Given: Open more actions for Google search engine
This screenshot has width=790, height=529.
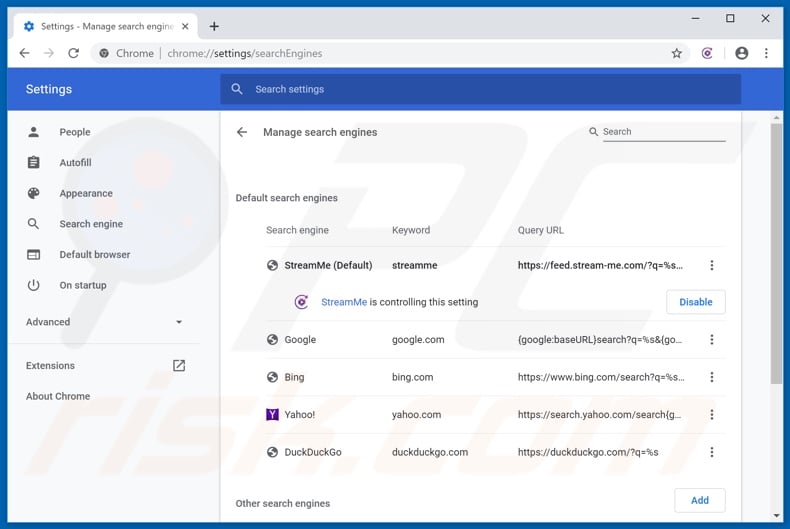Looking at the screenshot, I should [711, 340].
